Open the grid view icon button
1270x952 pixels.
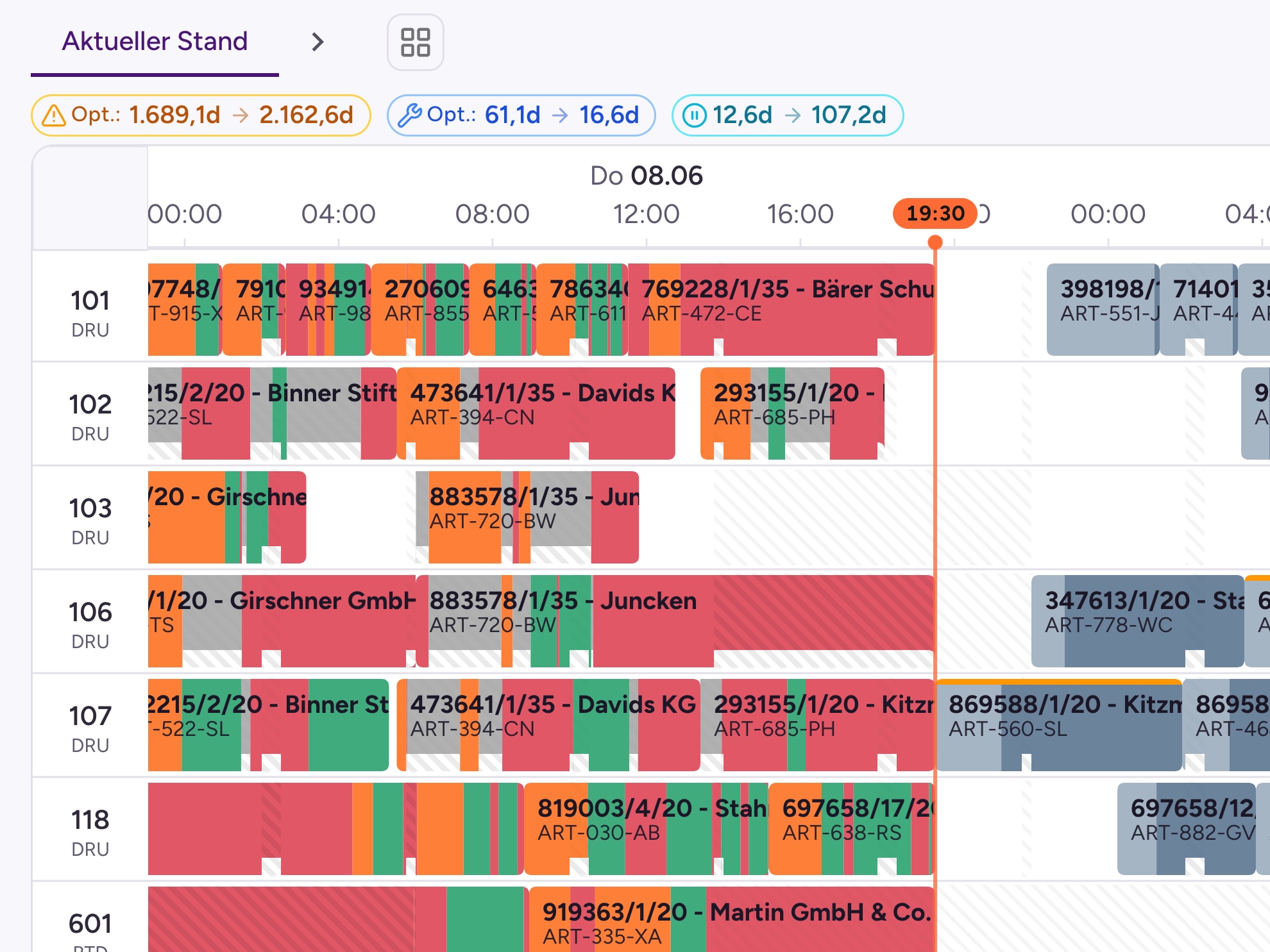(x=416, y=42)
